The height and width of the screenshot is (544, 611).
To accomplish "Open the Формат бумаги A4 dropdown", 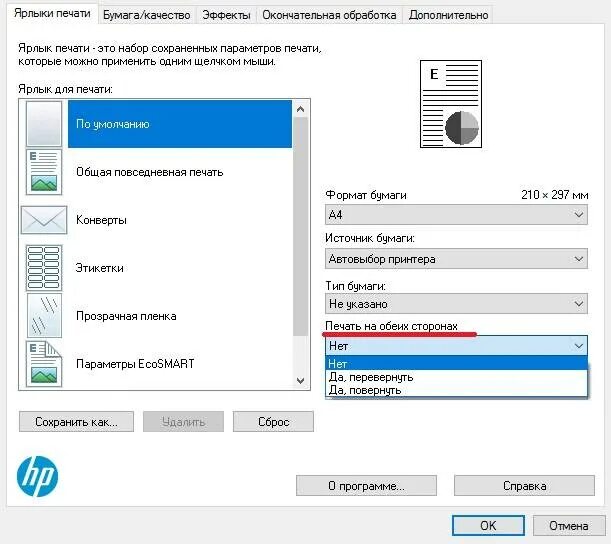I will [456, 215].
